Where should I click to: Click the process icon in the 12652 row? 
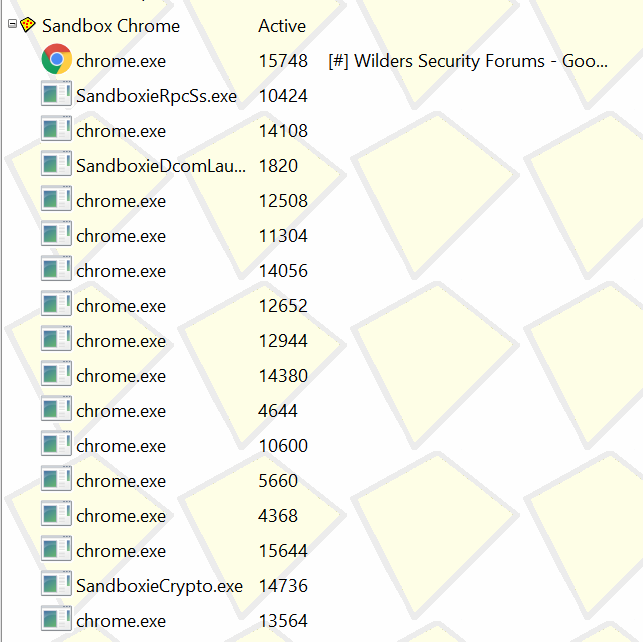(x=57, y=304)
